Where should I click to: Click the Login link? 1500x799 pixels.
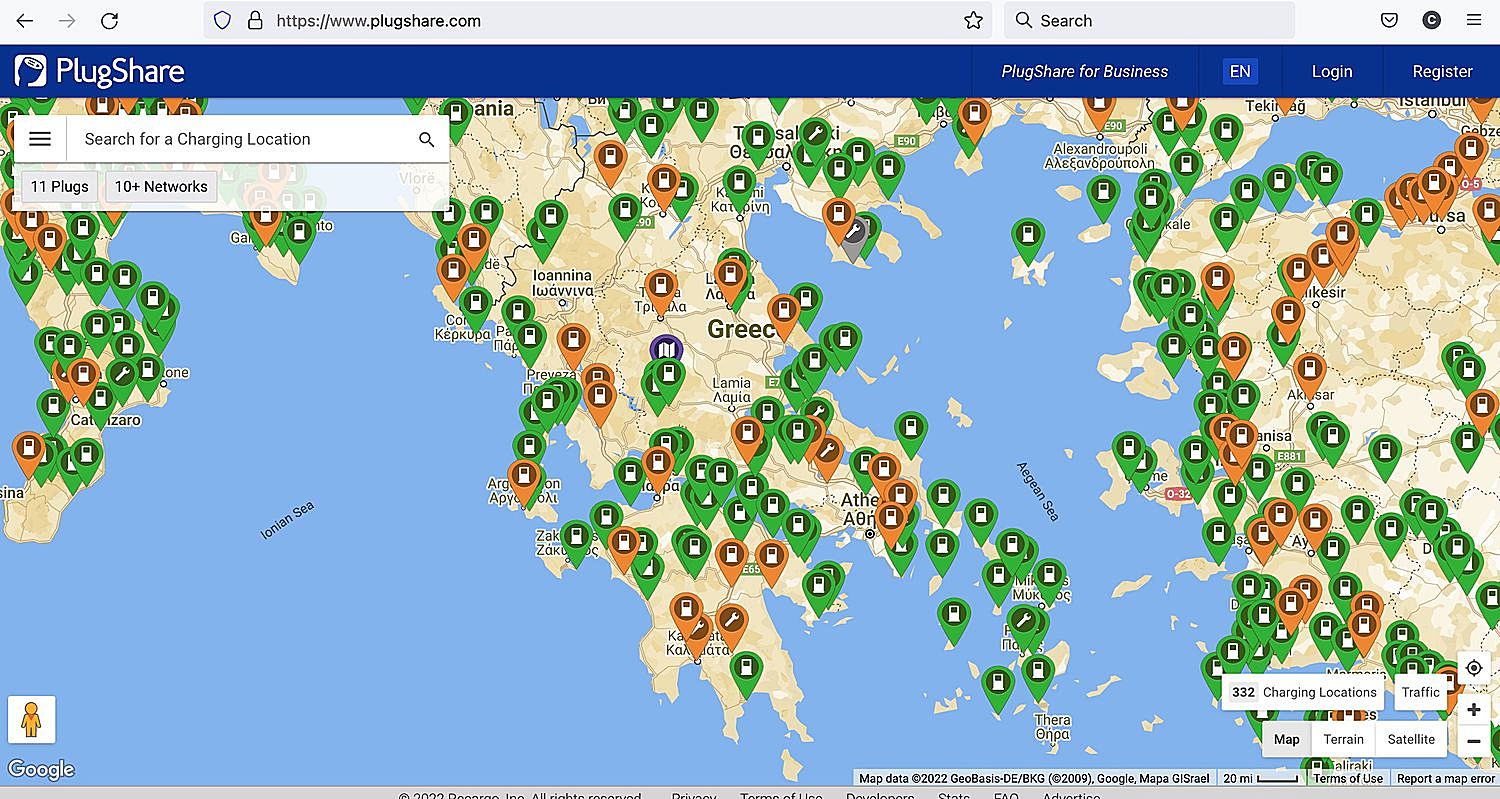click(x=1332, y=71)
